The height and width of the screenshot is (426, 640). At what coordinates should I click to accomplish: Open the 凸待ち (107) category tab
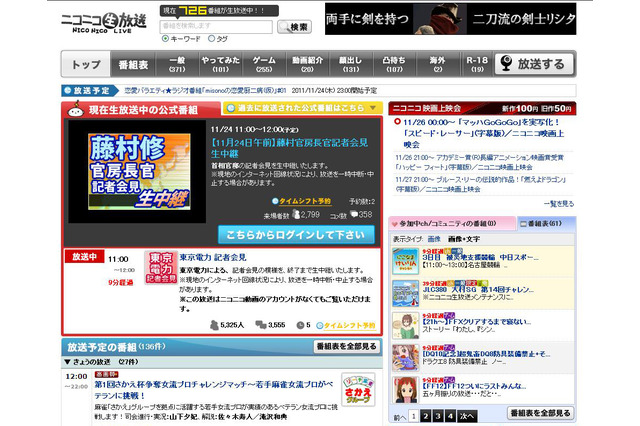tap(394, 64)
